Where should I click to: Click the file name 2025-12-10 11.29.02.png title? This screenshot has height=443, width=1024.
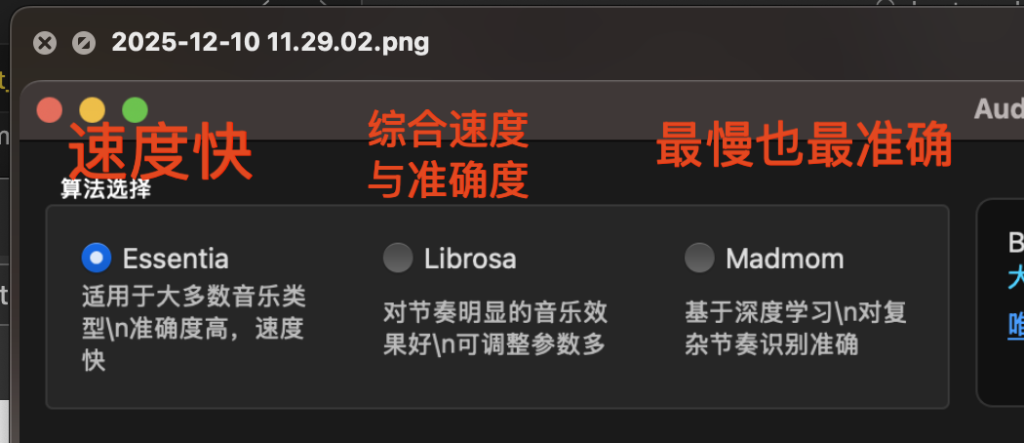pos(270,43)
